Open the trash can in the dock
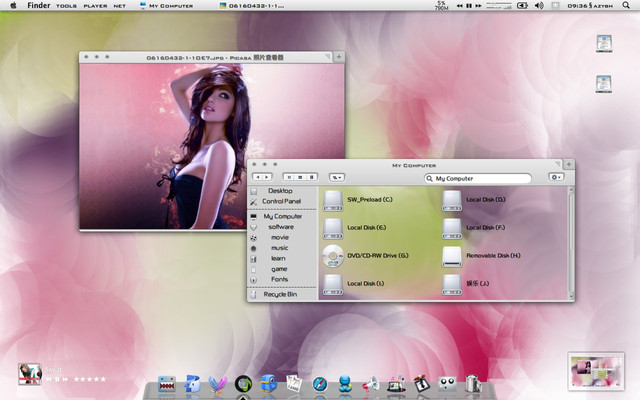640x400 pixels. click(x=473, y=382)
